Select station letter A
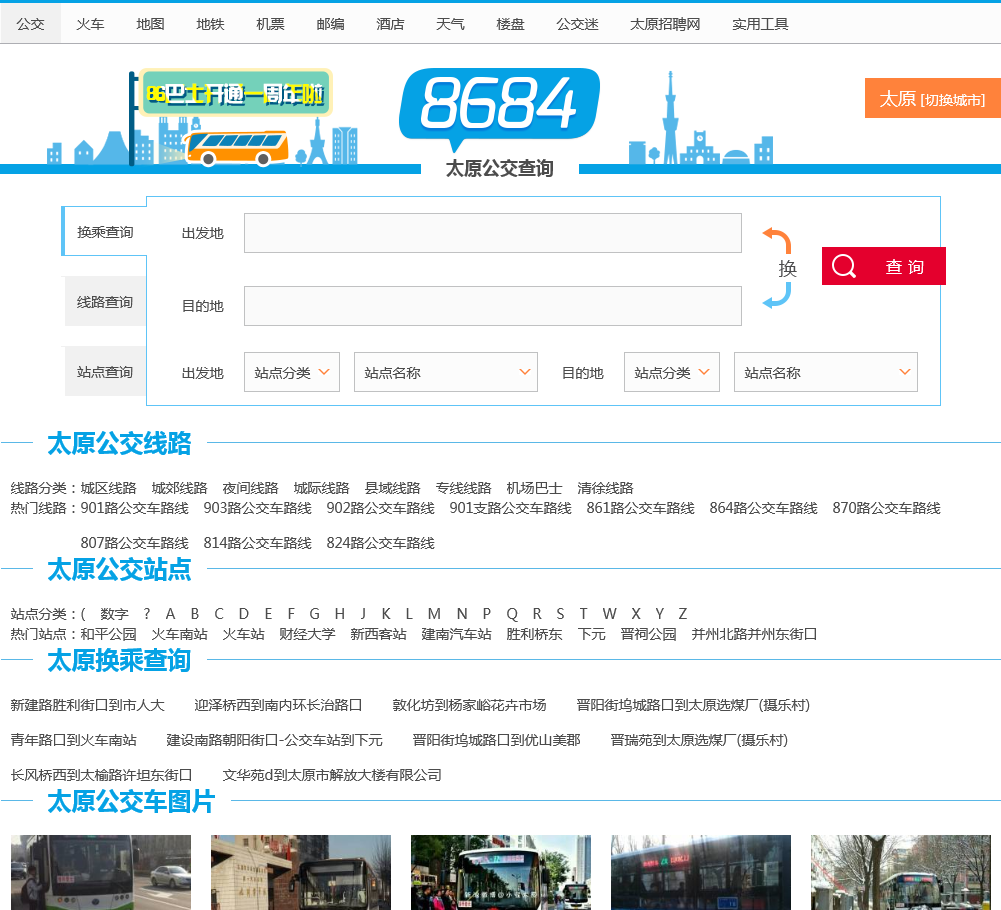This screenshot has width=1001, height=910. tap(170, 614)
